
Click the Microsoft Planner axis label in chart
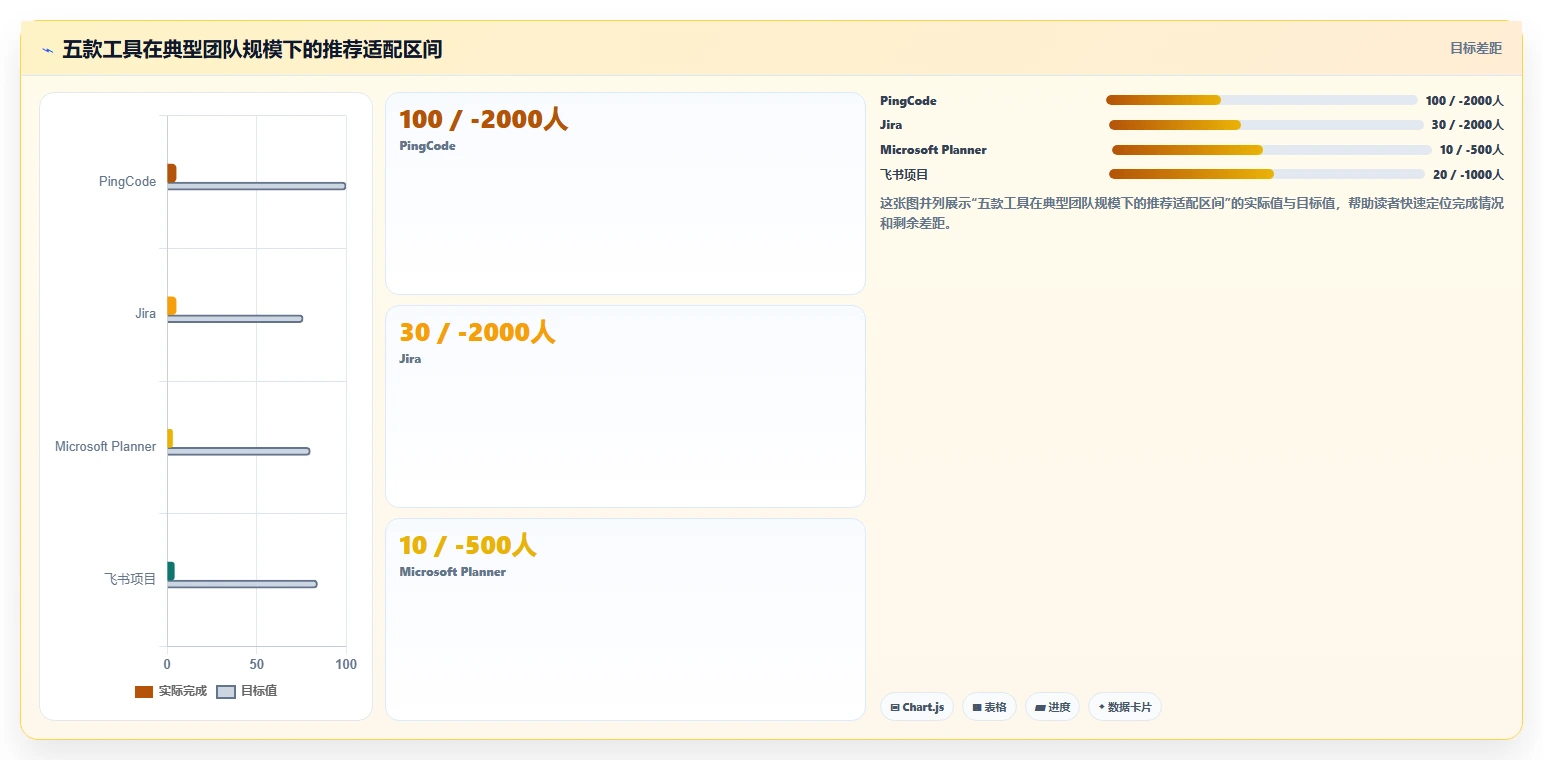[x=106, y=447]
